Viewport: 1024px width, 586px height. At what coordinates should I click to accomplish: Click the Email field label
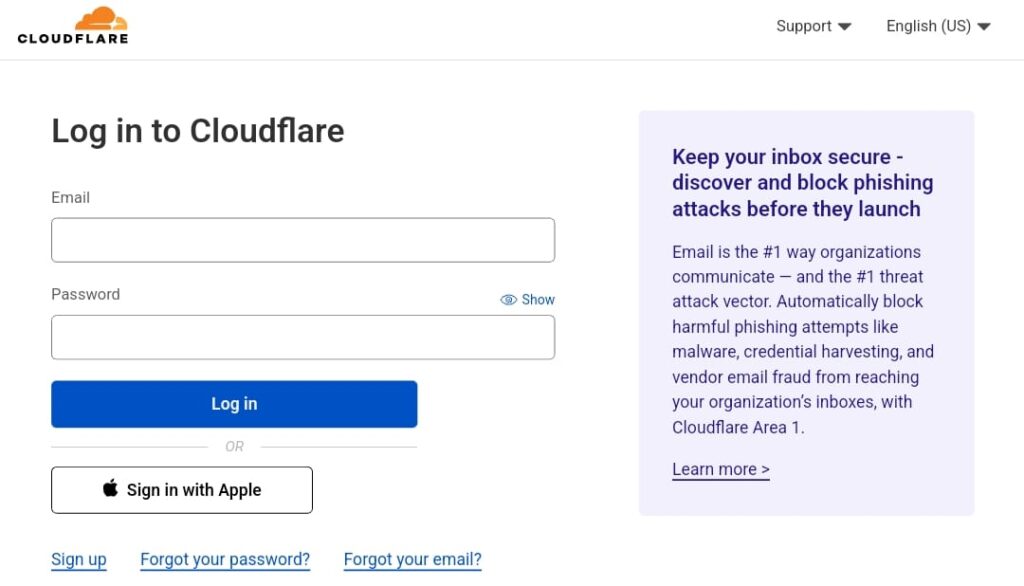70,197
